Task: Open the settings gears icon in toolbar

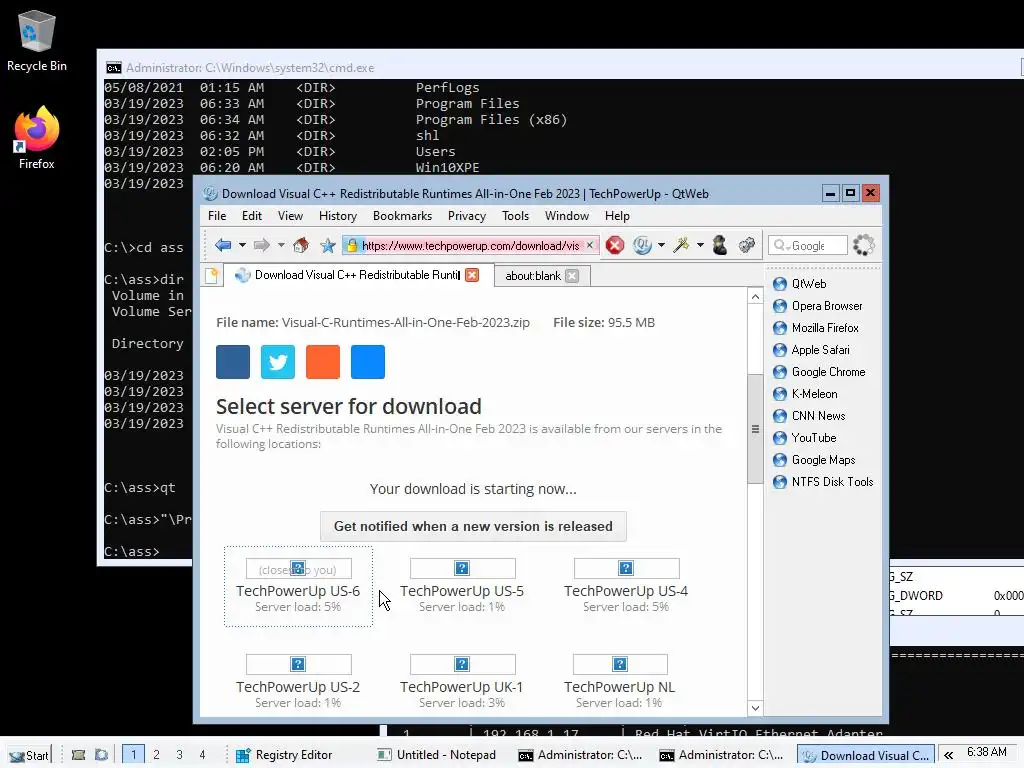Action: pyautogui.click(x=746, y=246)
